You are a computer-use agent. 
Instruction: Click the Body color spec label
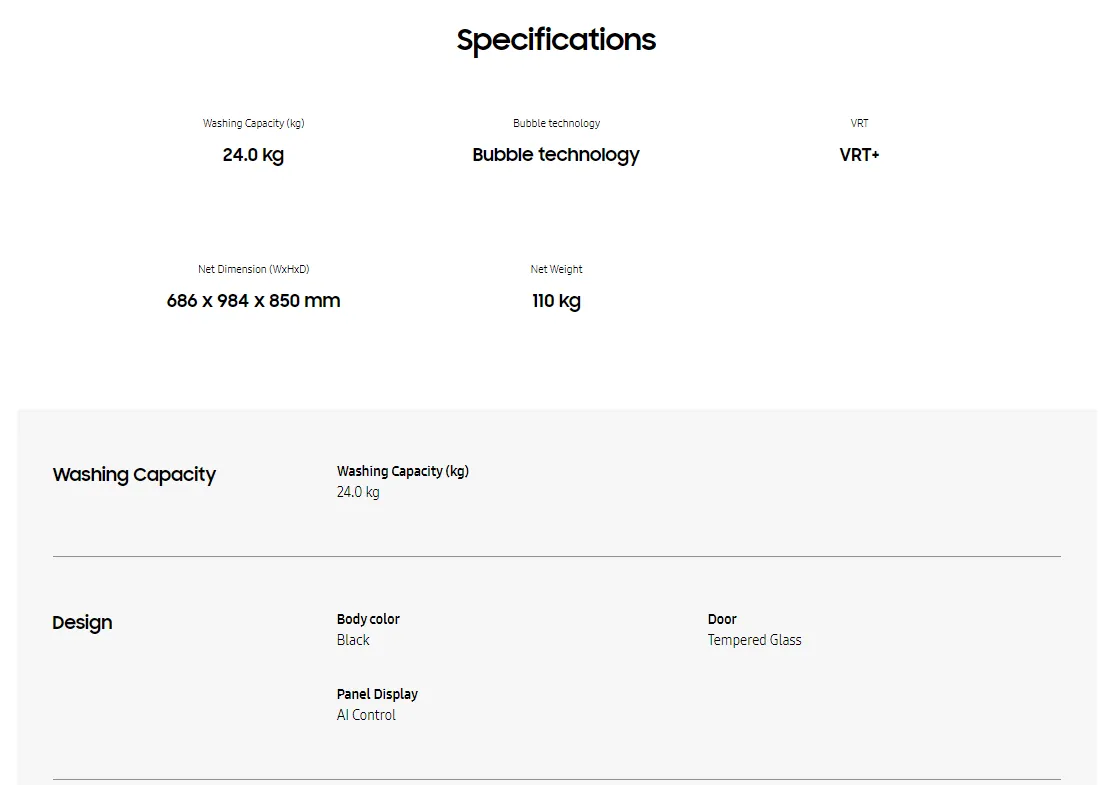(368, 620)
